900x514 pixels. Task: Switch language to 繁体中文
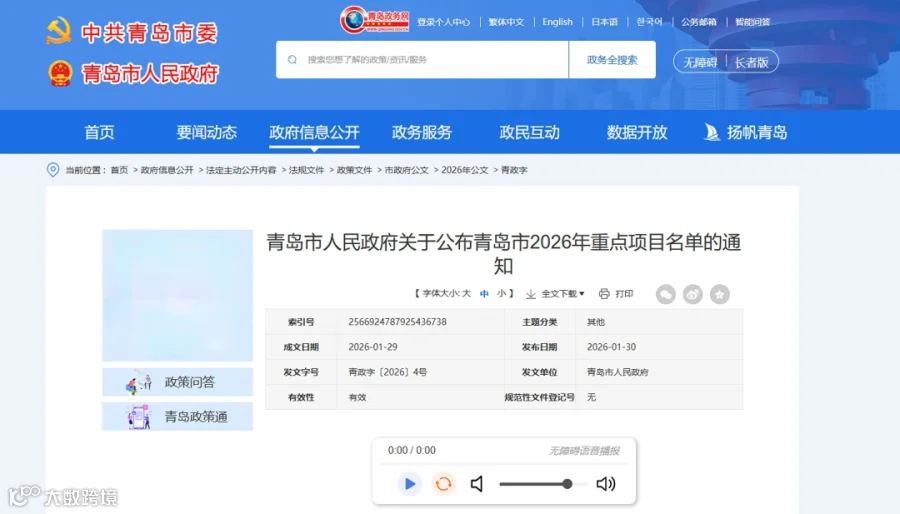[x=506, y=22]
